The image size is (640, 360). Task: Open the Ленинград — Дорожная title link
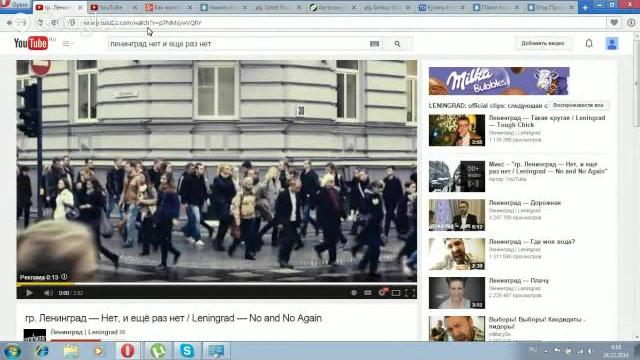click(x=525, y=202)
